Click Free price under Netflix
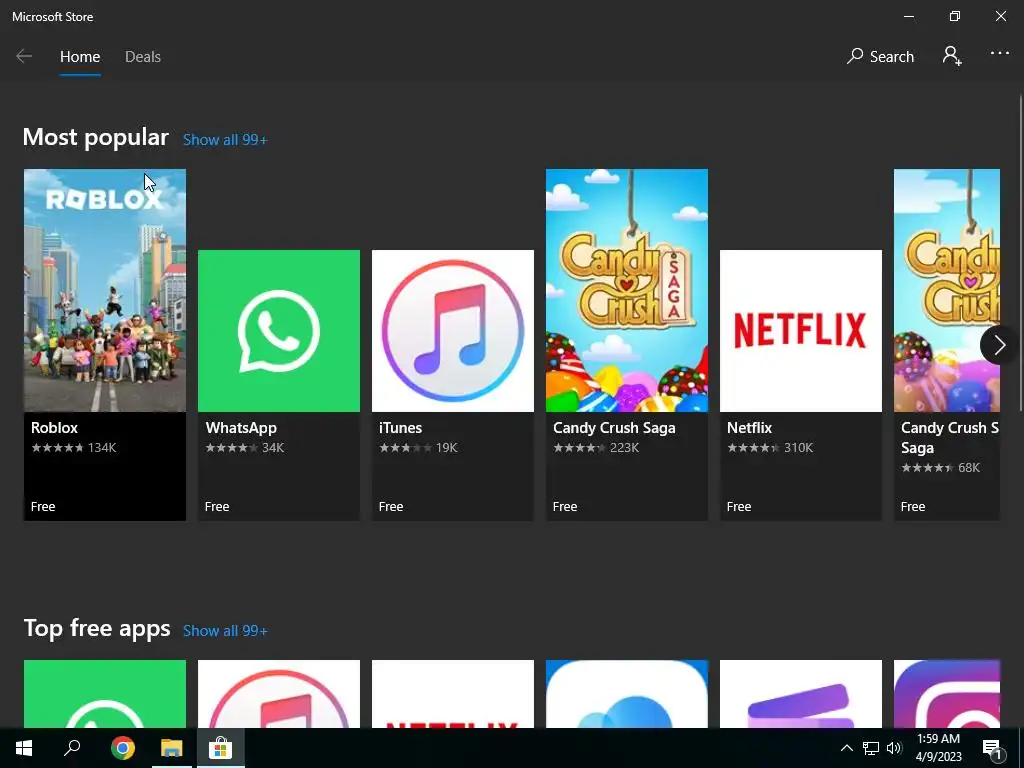Viewport: 1024px width, 768px height. (739, 507)
